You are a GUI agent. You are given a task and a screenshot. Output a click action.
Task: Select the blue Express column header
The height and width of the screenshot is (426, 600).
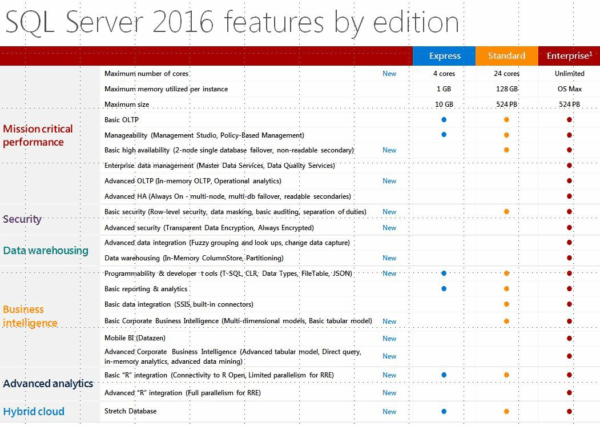coord(443,55)
